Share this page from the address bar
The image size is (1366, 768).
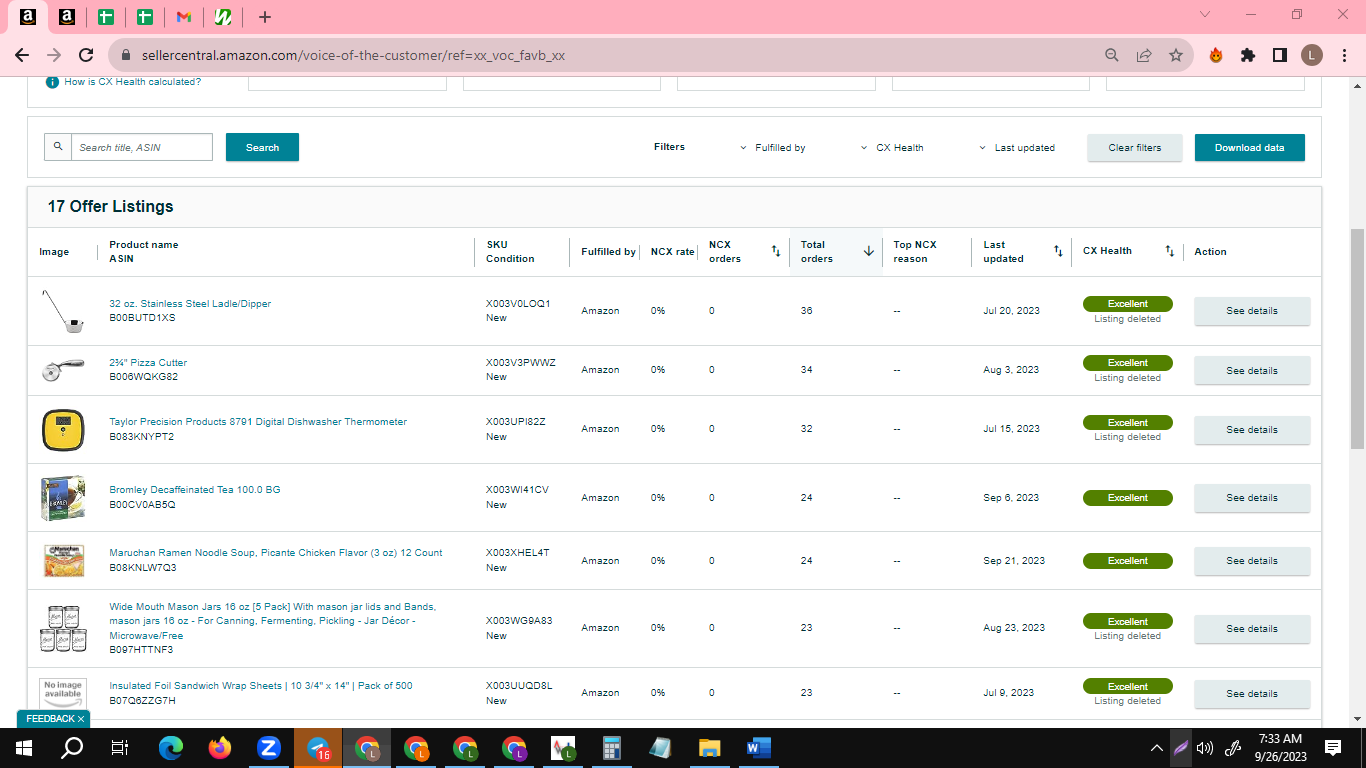tap(1144, 55)
